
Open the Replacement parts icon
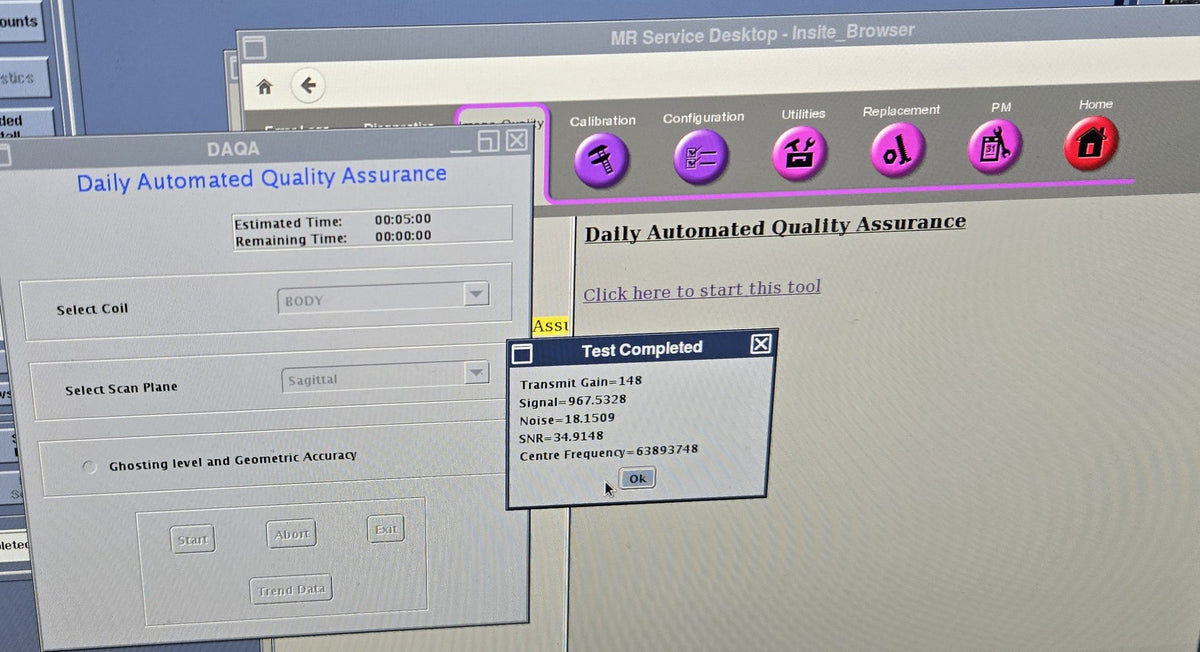tap(899, 149)
